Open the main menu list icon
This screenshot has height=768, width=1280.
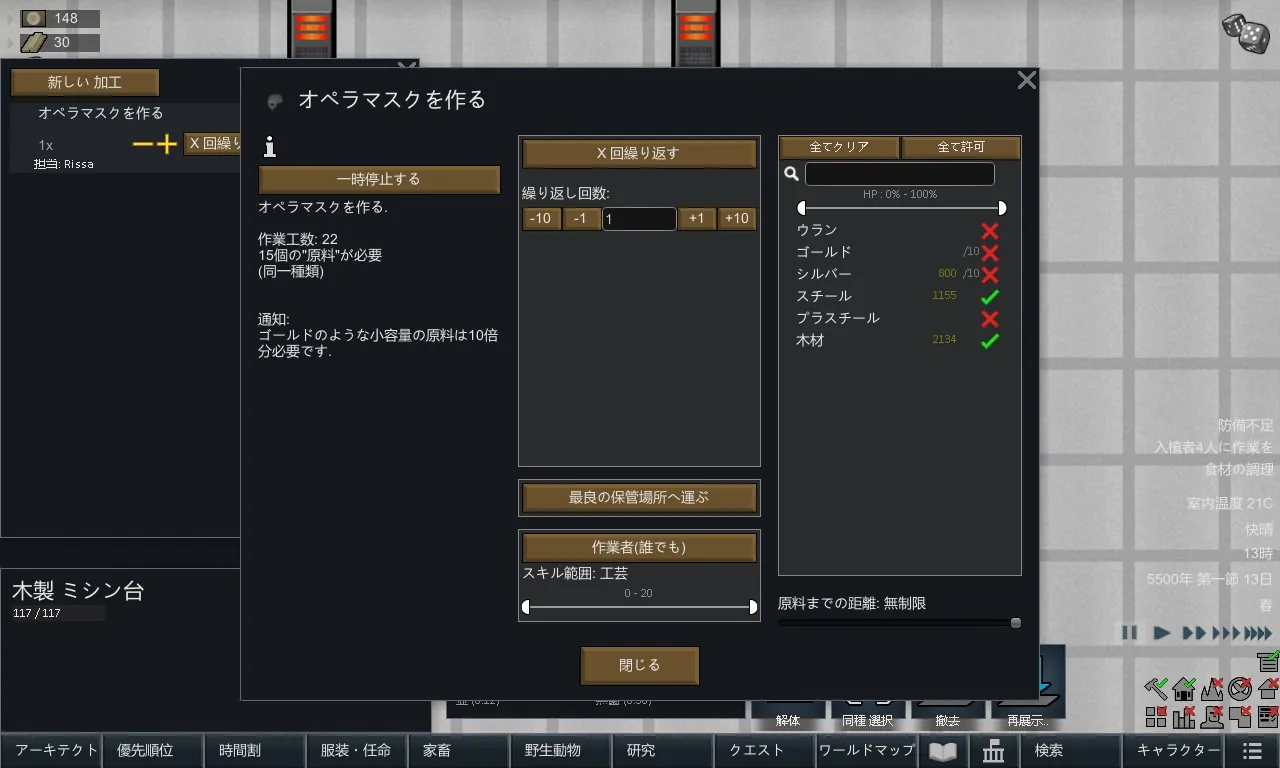1252,751
